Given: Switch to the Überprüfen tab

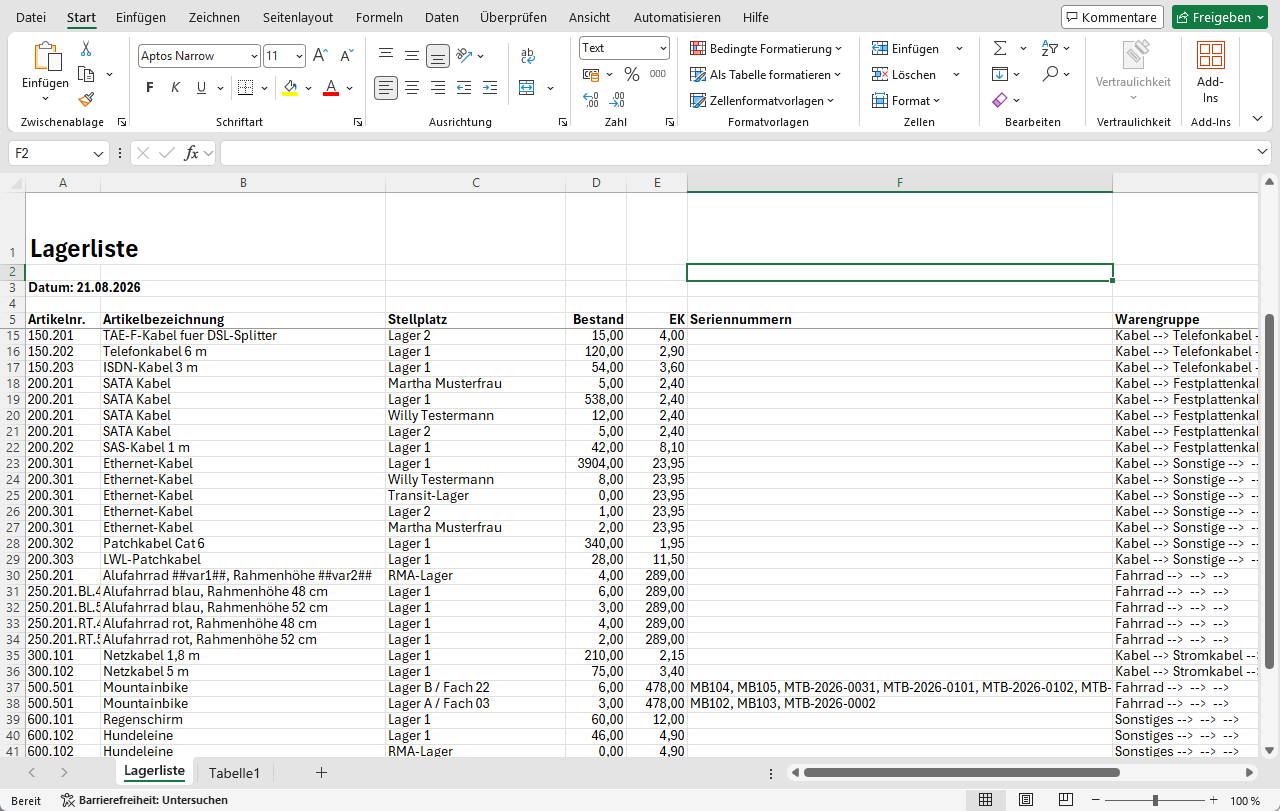Looking at the screenshot, I should (513, 17).
